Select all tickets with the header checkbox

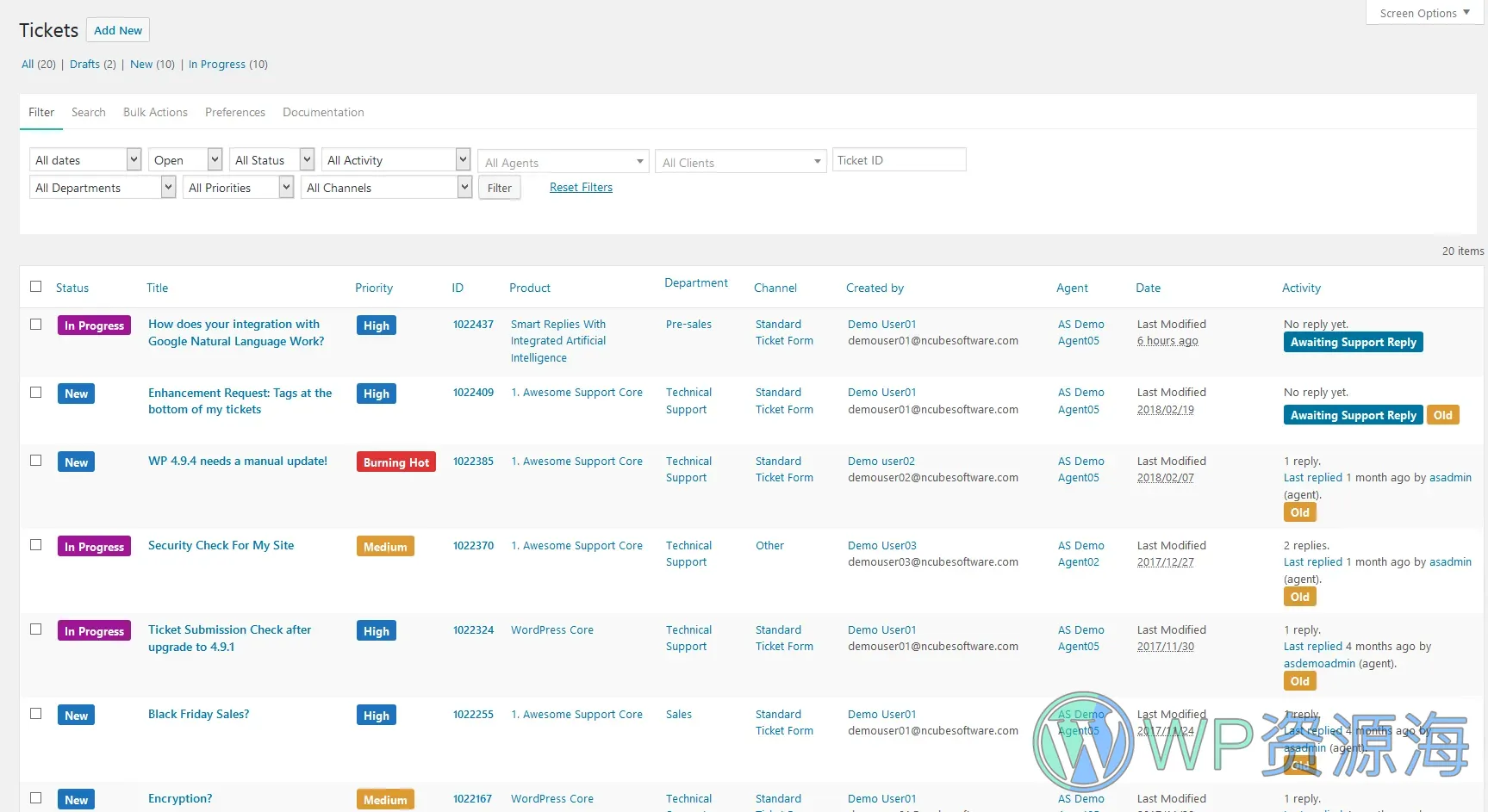click(35, 286)
